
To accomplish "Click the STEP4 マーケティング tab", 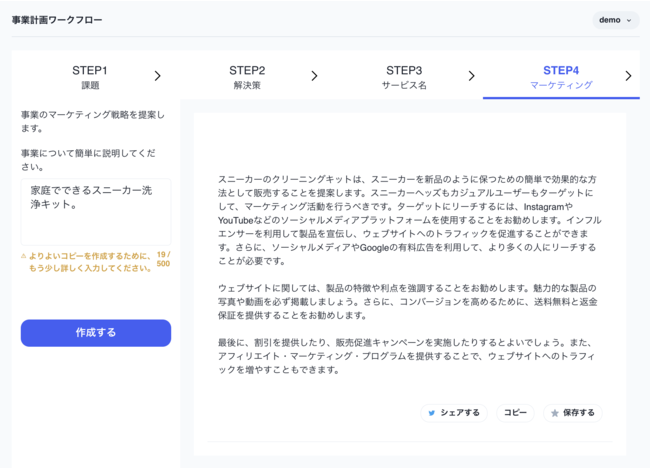I will point(560,77).
